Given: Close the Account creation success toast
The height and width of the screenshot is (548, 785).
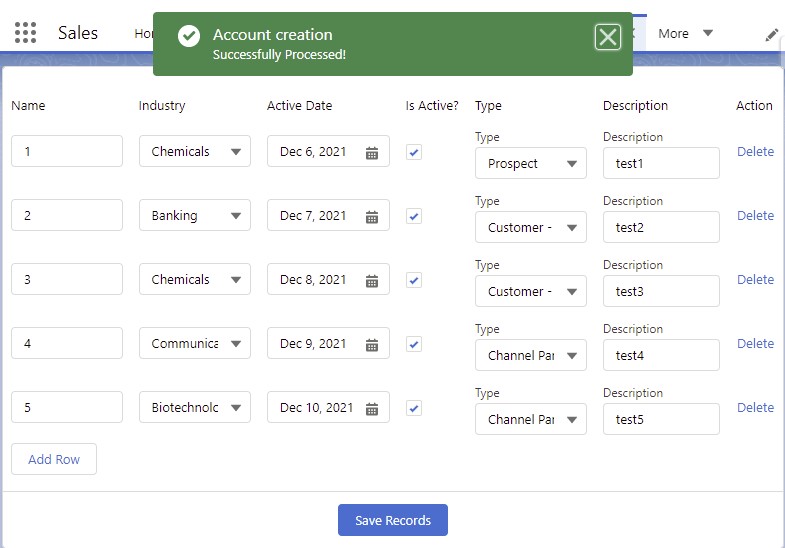Looking at the screenshot, I should pyautogui.click(x=607, y=38).
